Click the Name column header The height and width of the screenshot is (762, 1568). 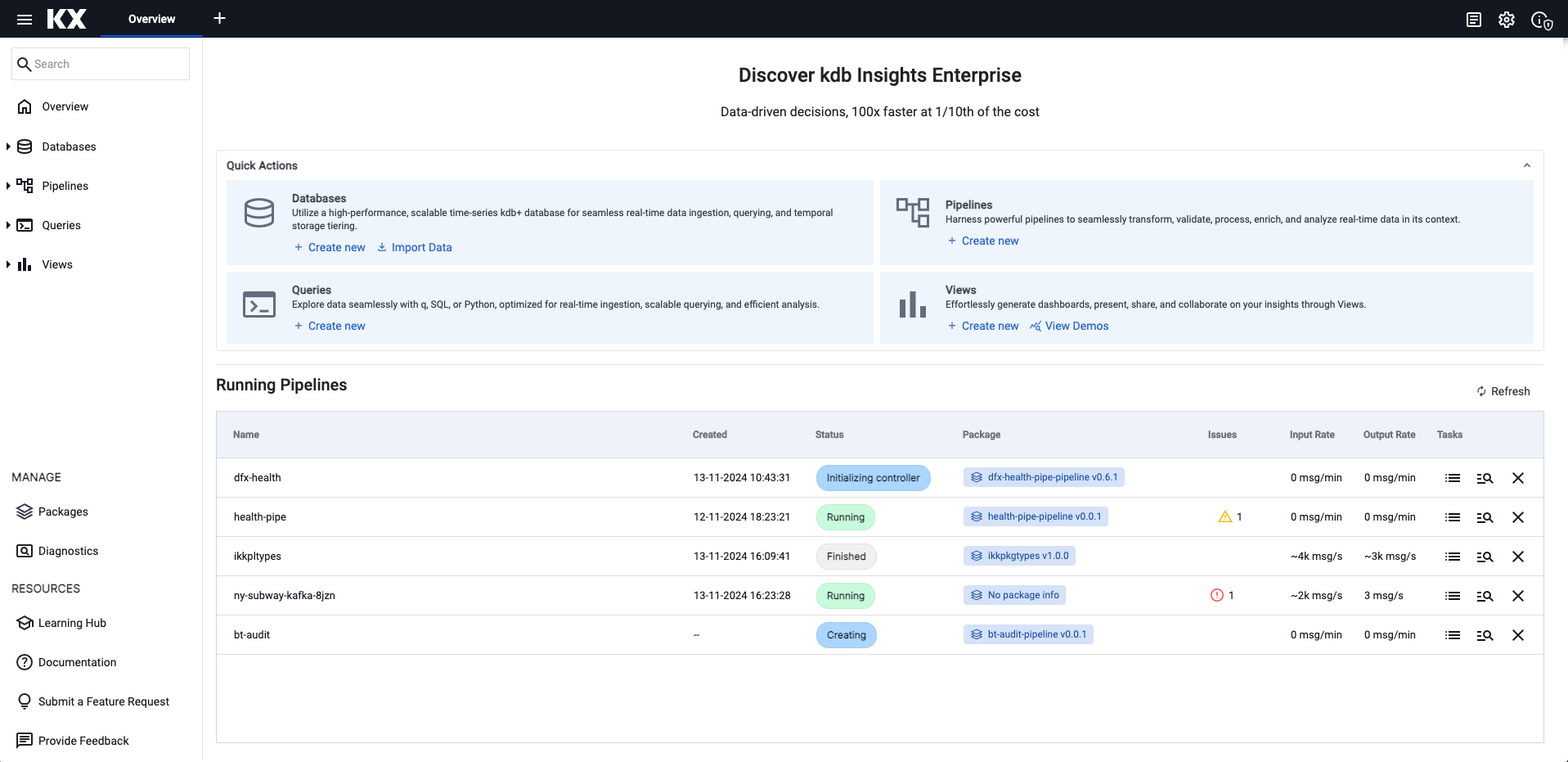[246, 435]
